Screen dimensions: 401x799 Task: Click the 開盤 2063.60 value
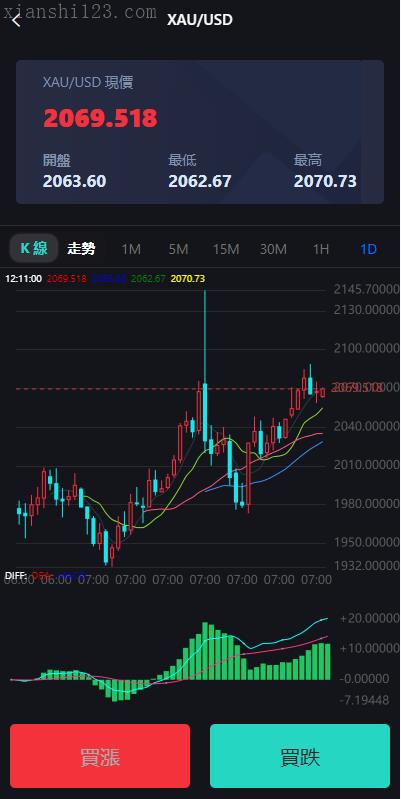(74, 181)
